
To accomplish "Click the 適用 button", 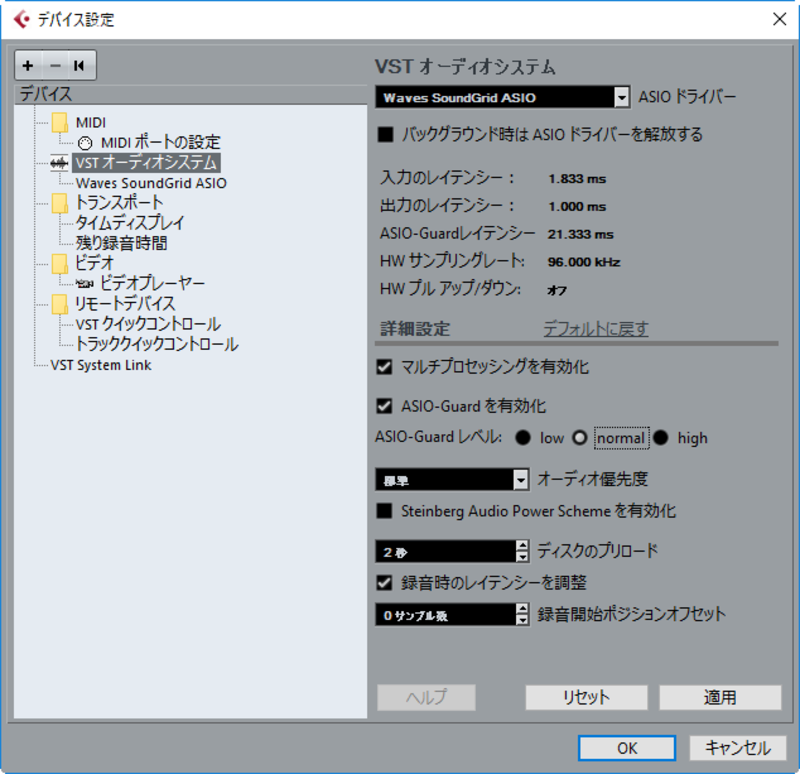I will (720, 697).
